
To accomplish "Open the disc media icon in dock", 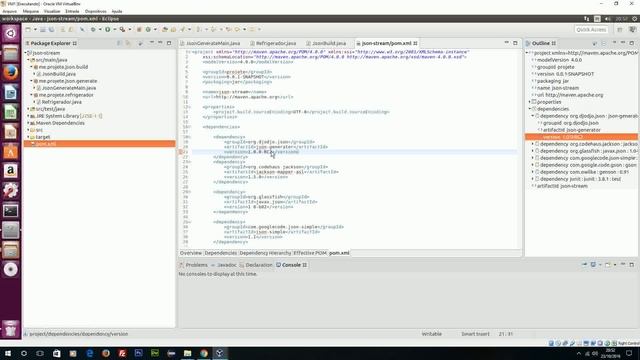I will click(11, 269).
